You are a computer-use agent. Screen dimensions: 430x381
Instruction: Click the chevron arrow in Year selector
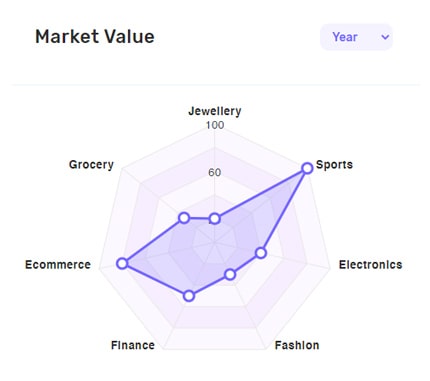coord(385,37)
